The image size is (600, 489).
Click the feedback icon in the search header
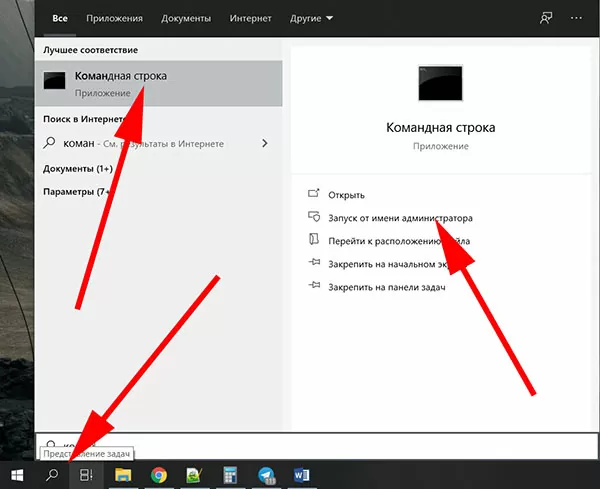coord(545,18)
